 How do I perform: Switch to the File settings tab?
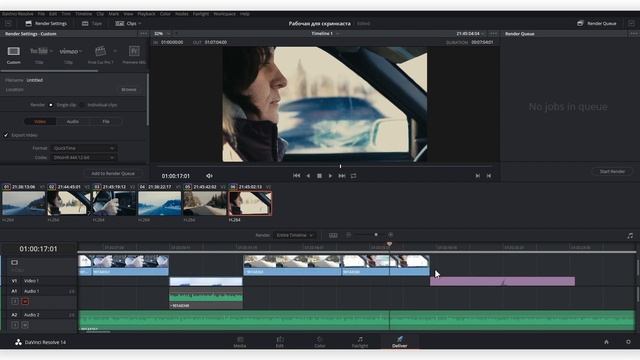pos(106,122)
